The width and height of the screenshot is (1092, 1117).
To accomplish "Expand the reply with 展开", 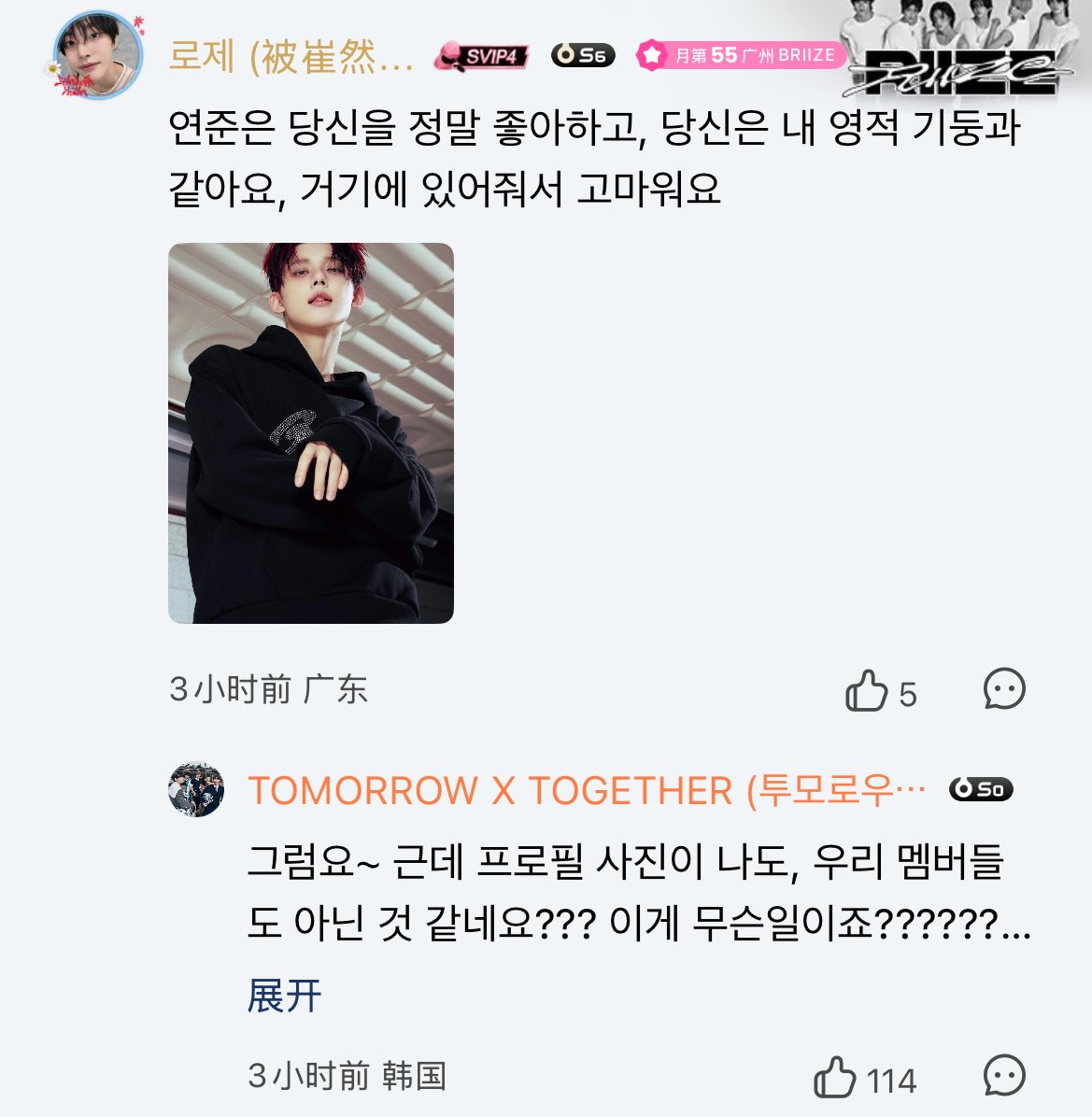I will [x=284, y=996].
